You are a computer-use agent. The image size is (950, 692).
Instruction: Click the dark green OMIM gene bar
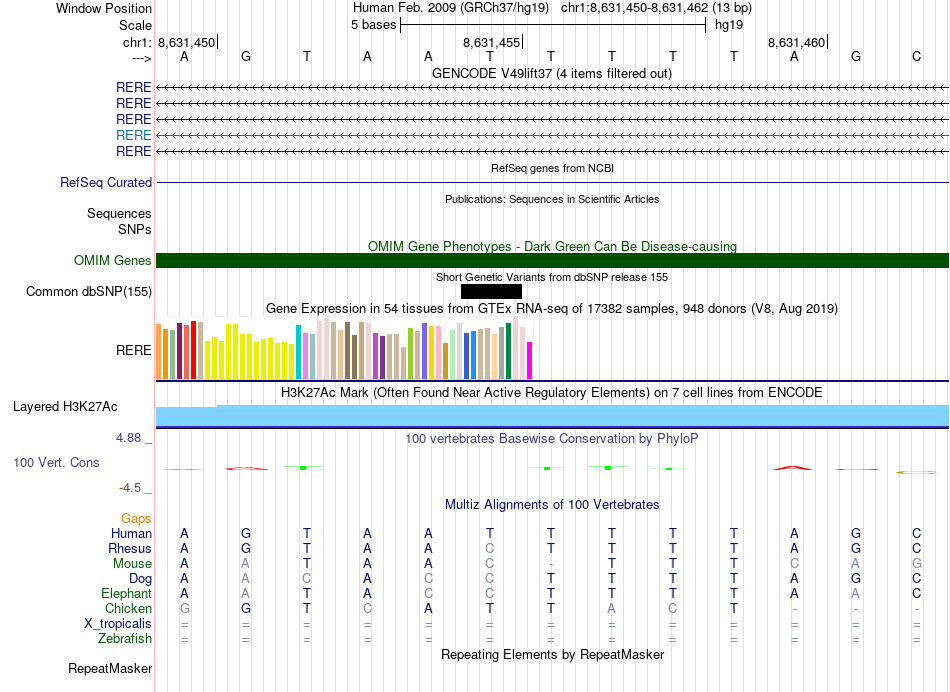coord(553,261)
